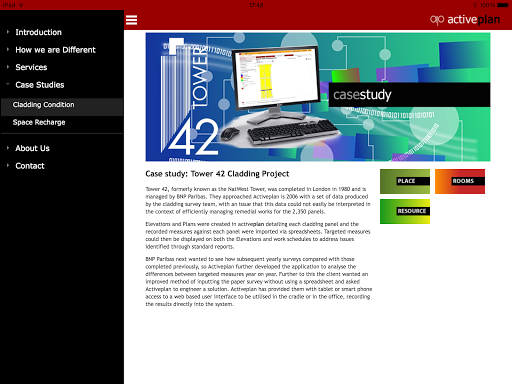512x384 pixels.
Task: Click the activeplan logo
Action: pos(465,20)
